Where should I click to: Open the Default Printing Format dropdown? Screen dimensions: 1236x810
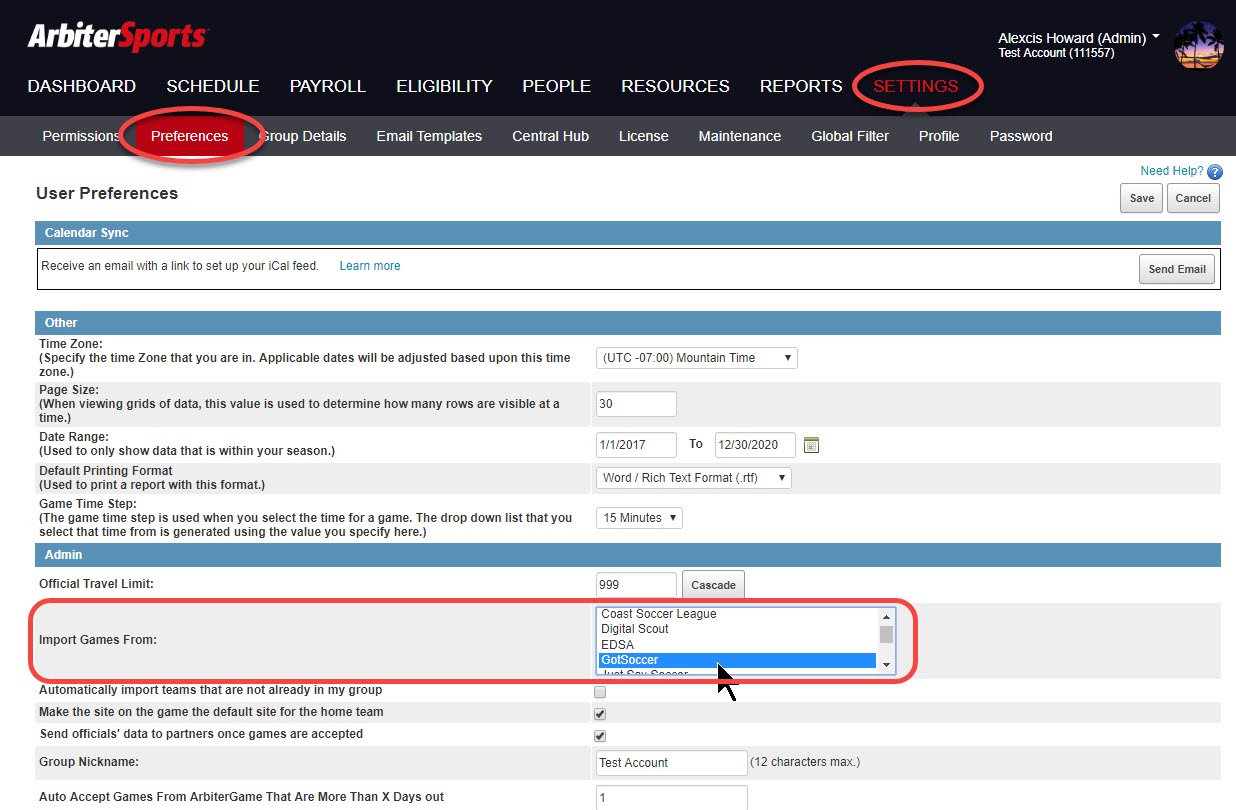coord(694,478)
